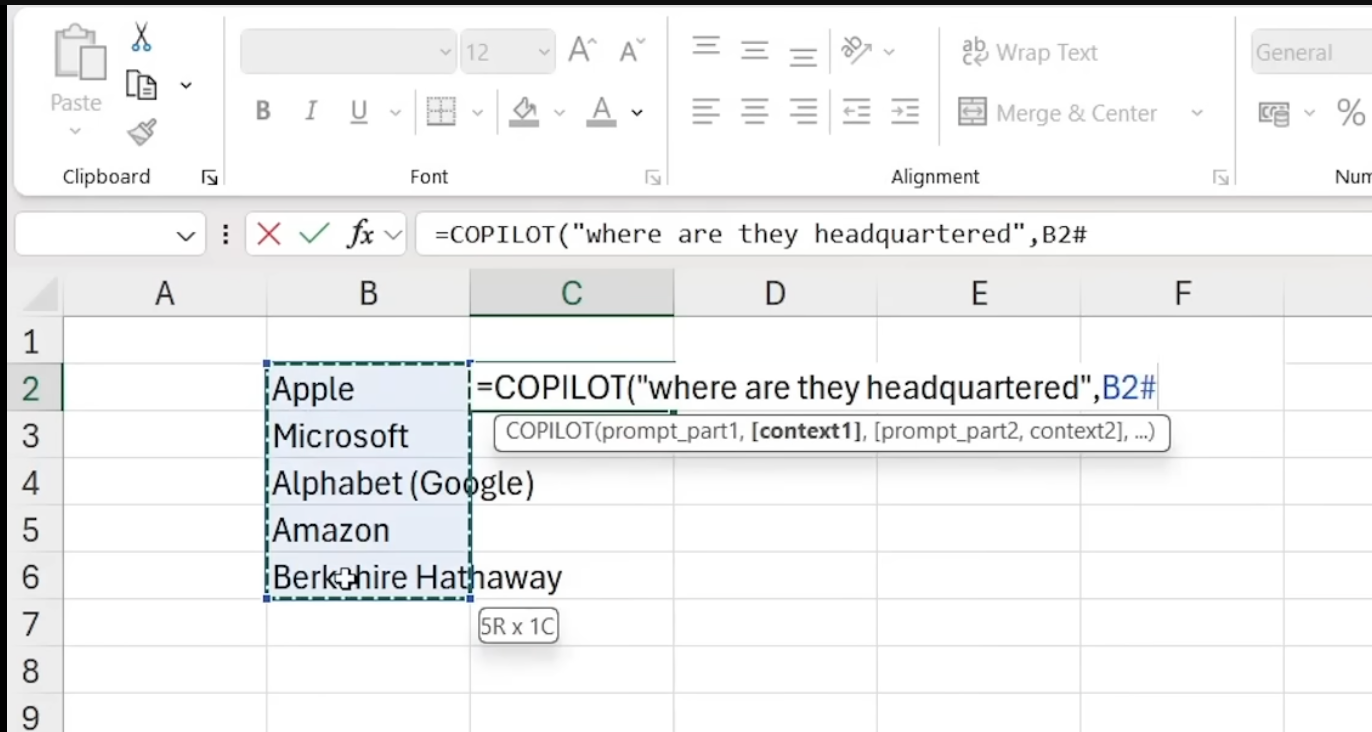Image resolution: width=1372 pixels, height=732 pixels.
Task: Open the Name Box dropdown
Action: pos(184,236)
